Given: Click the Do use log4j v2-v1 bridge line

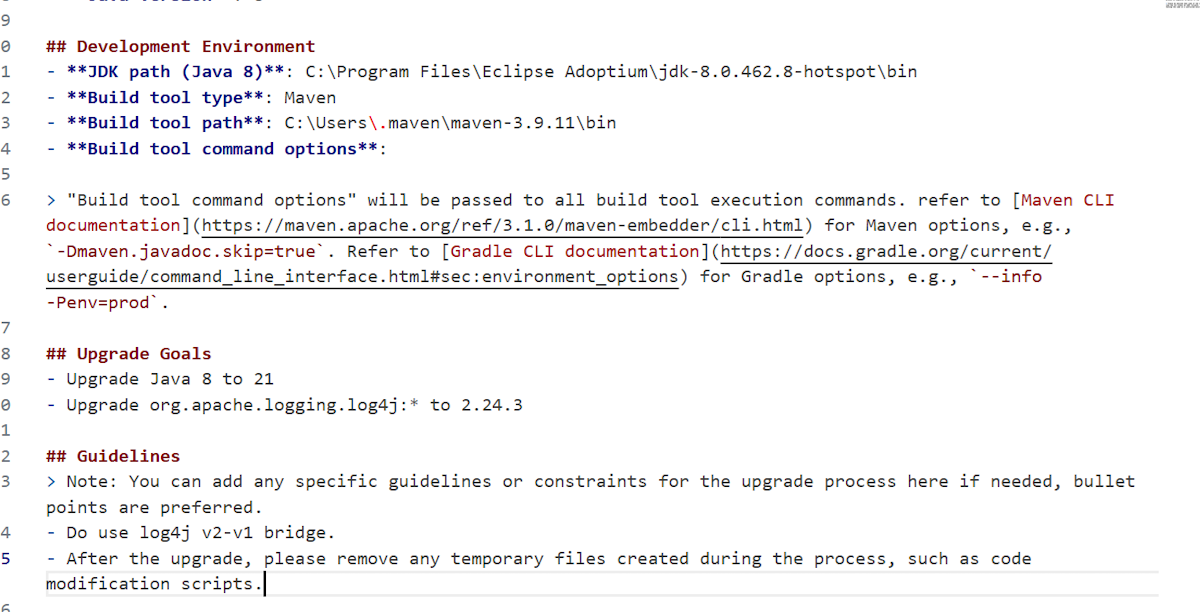Looking at the screenshot, I should [200, 533].
